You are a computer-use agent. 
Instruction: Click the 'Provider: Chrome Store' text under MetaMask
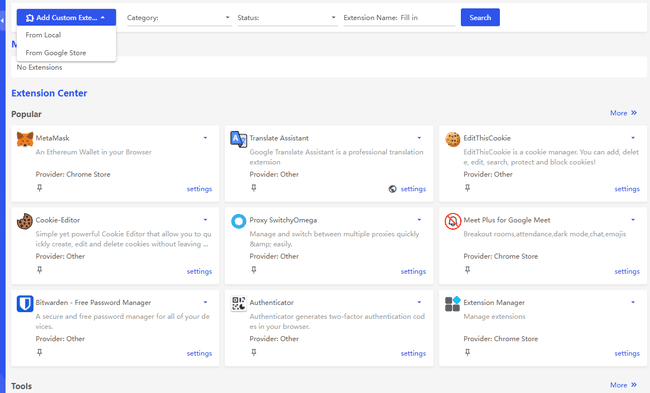tap(73, 175)
